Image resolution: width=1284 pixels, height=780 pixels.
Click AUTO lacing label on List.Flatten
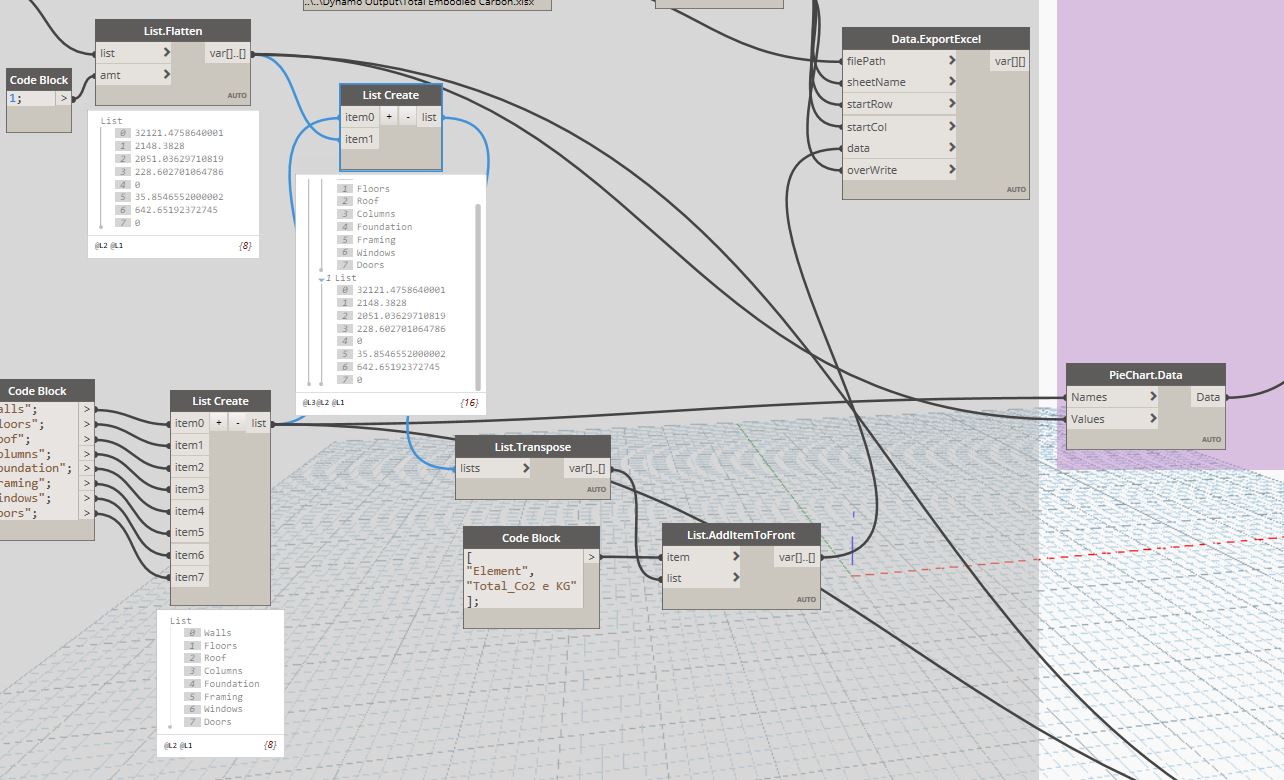point(236,96)
